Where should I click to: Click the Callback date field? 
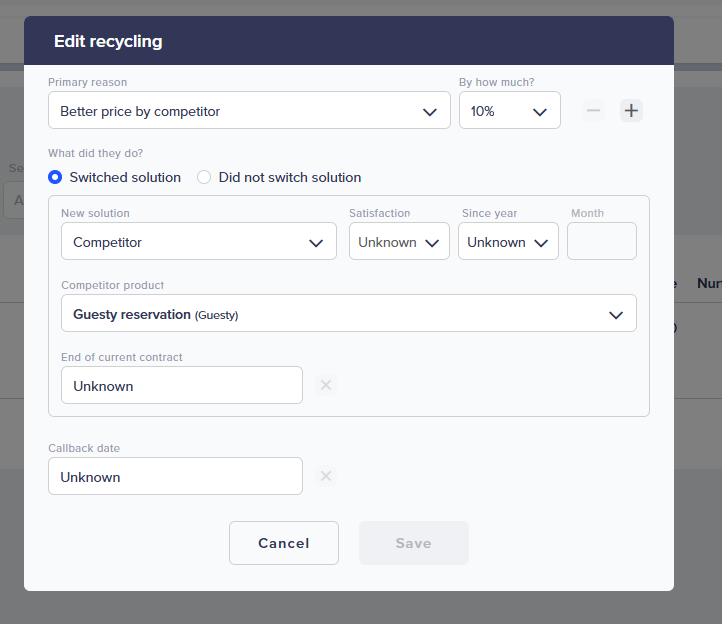(x=175, y=476)
